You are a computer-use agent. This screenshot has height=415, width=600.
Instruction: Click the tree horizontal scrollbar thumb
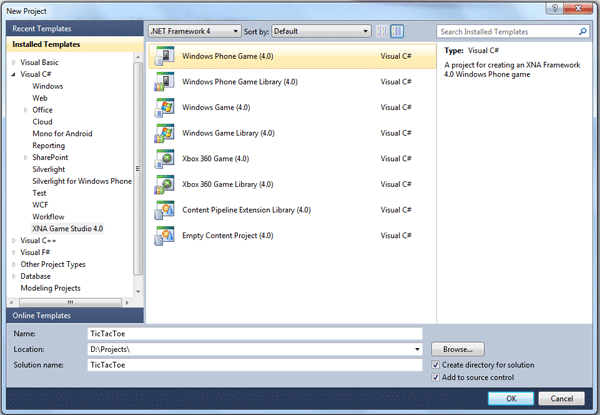click(x=70, y=303)
